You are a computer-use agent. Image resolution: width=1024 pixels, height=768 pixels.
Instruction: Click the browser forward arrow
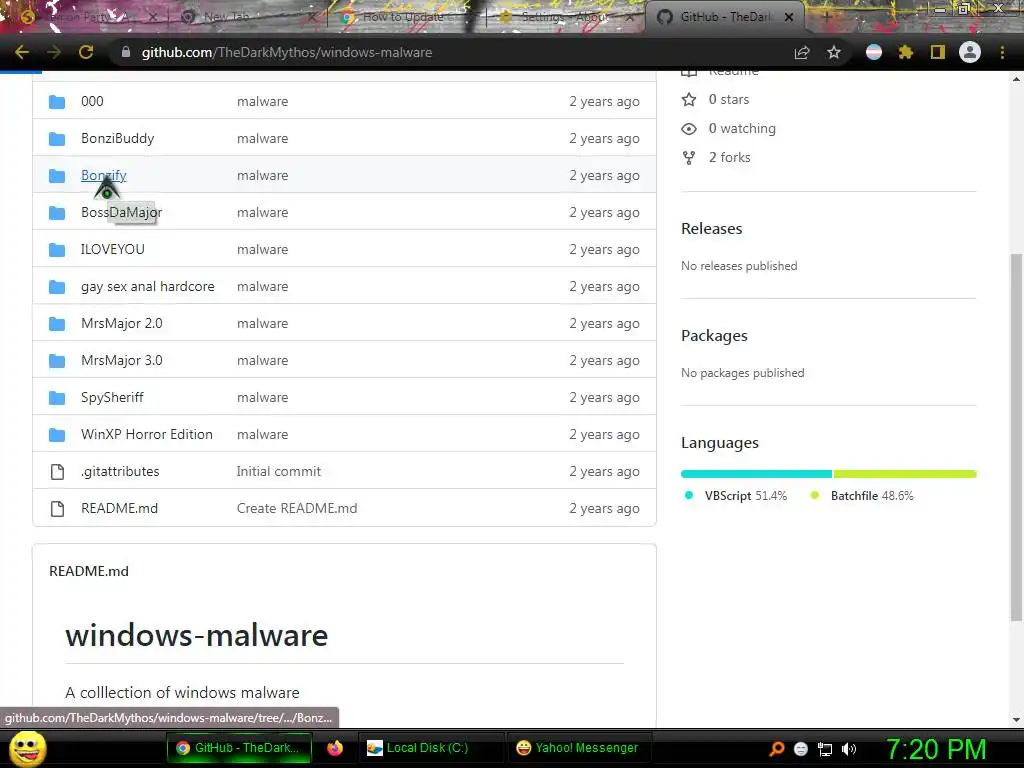(54, 52)
